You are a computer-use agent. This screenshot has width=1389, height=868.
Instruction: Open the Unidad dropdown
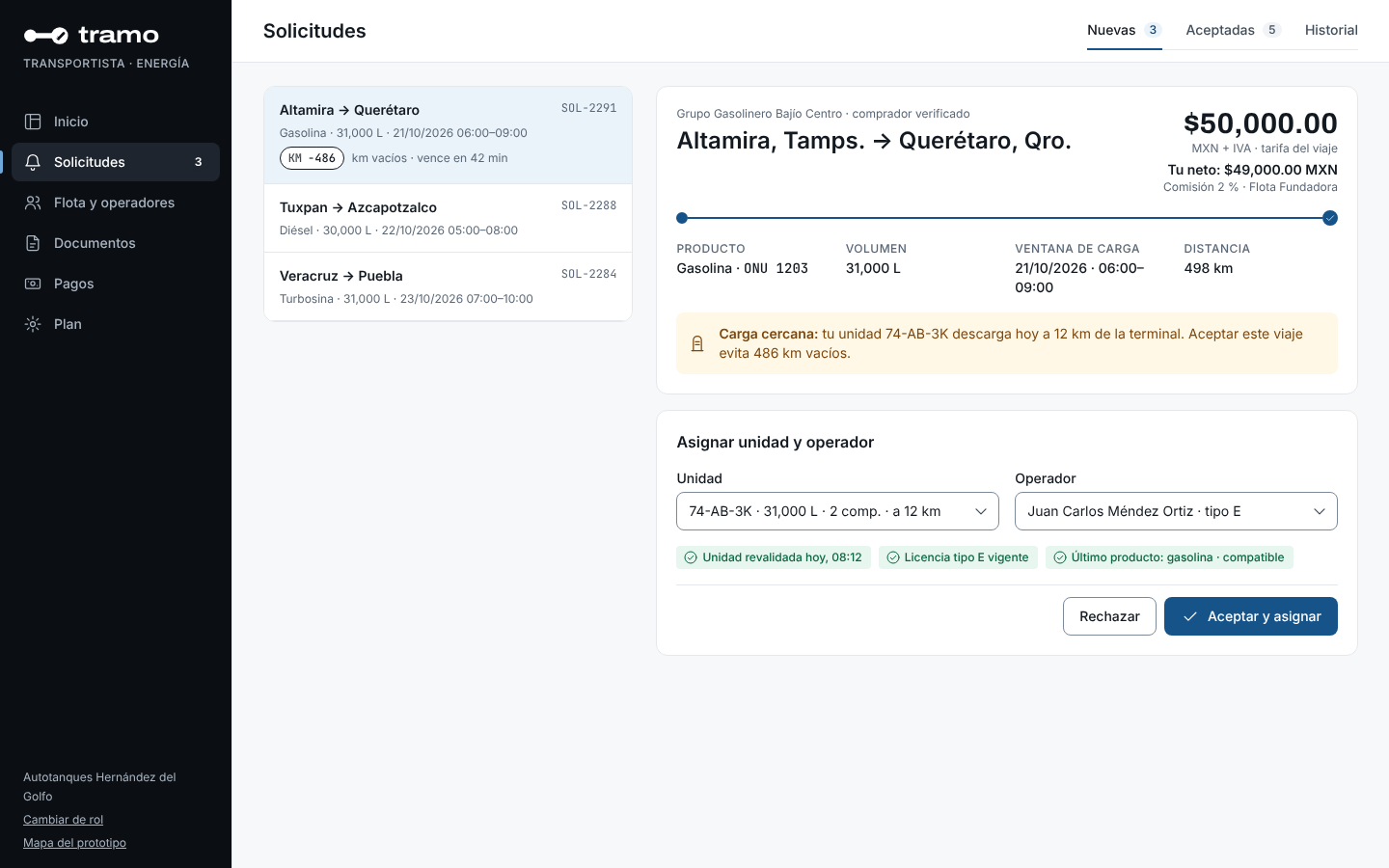[x=837, y=511]
